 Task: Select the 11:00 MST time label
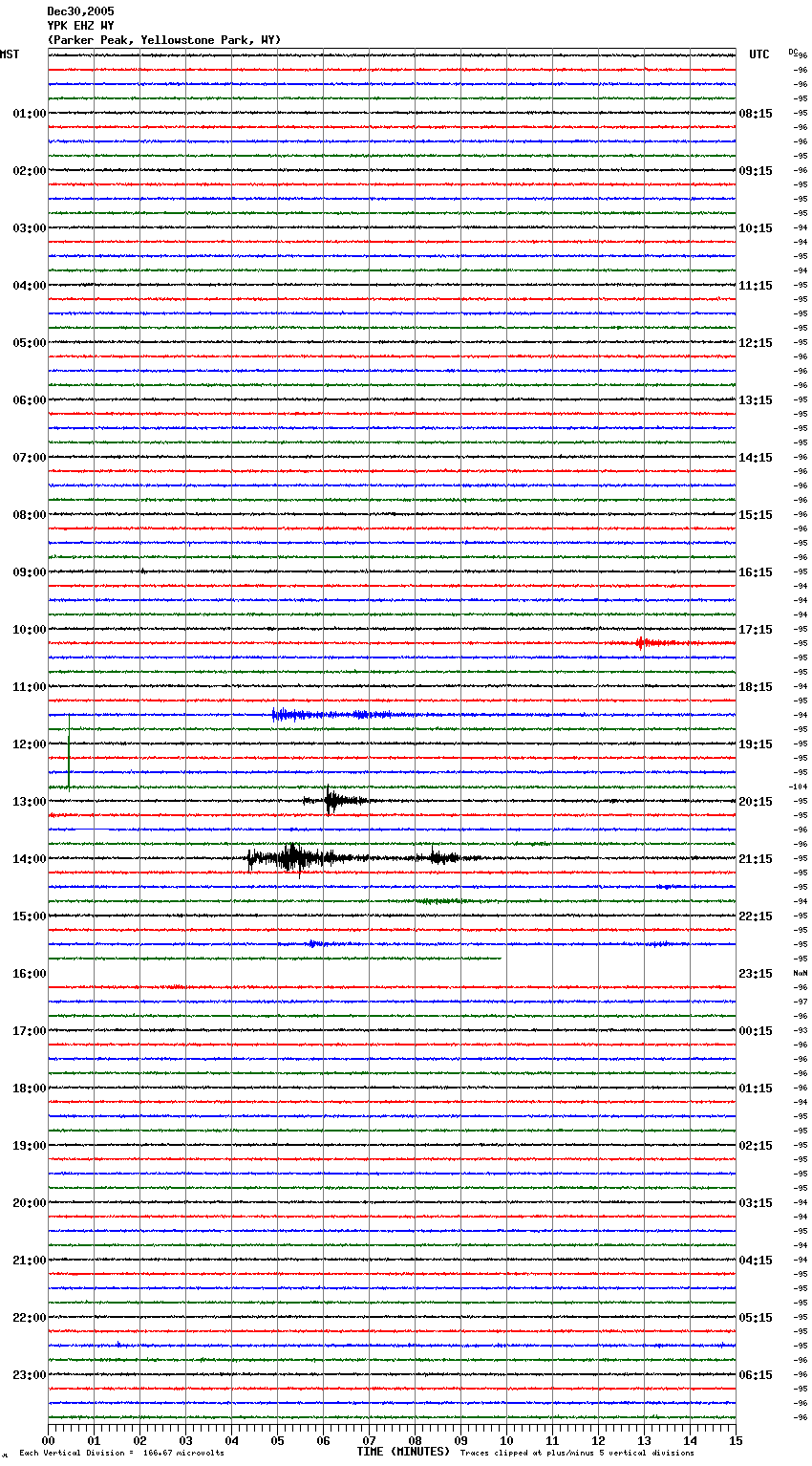[30, 687]
